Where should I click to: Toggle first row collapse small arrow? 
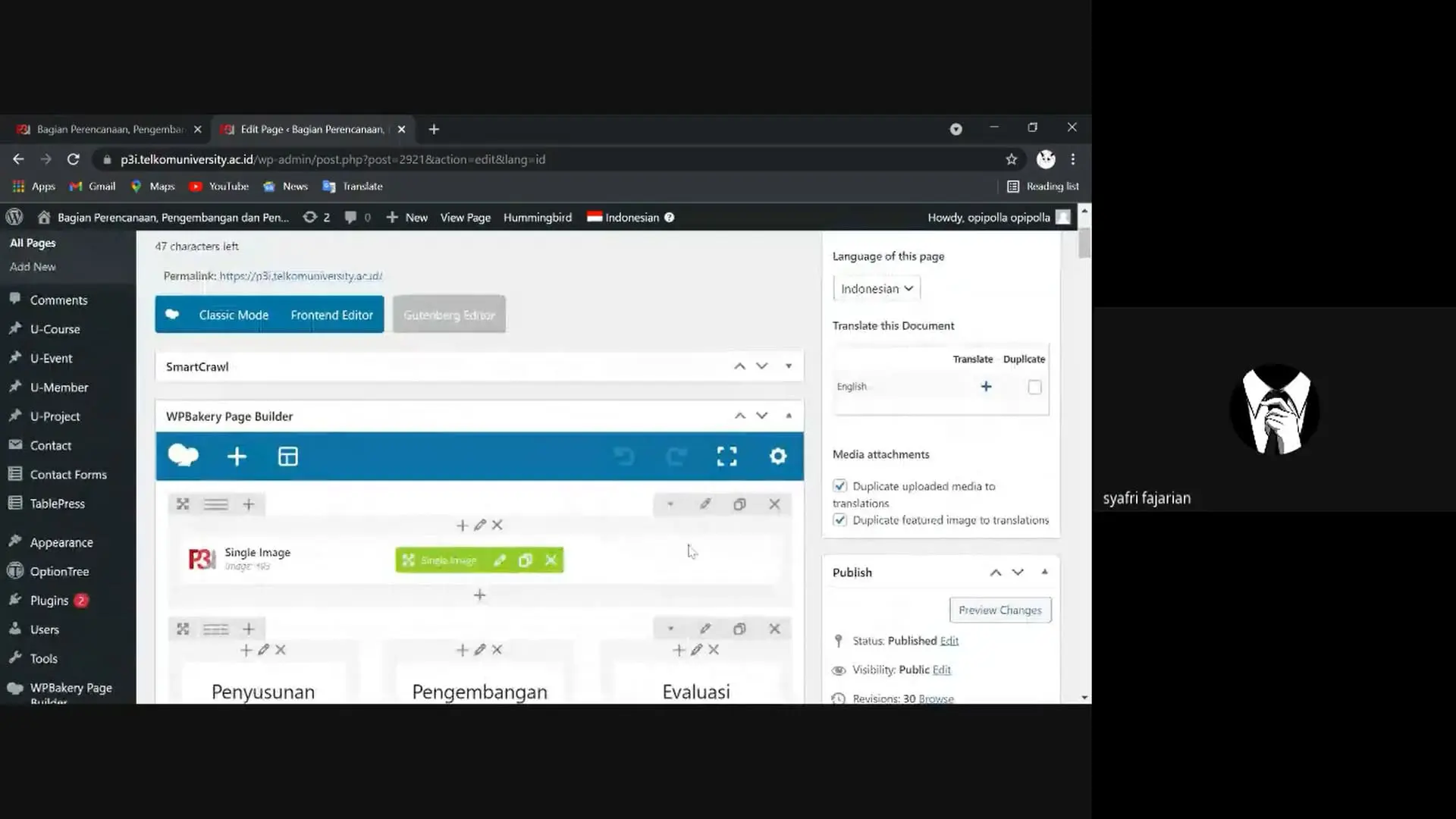pyautogui.click(x=670, y=504)
